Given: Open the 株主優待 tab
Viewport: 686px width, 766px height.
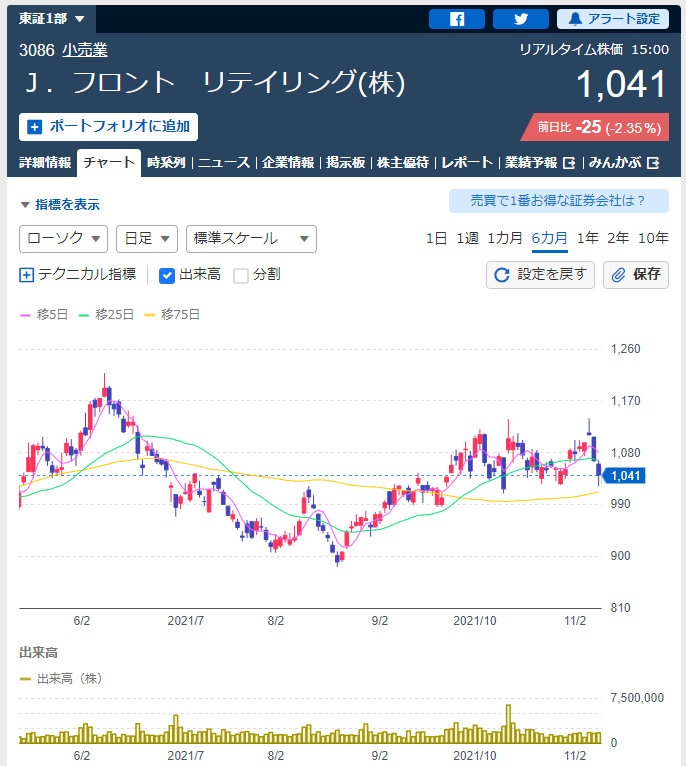Looking at the screenshot, I should [403, 163].
